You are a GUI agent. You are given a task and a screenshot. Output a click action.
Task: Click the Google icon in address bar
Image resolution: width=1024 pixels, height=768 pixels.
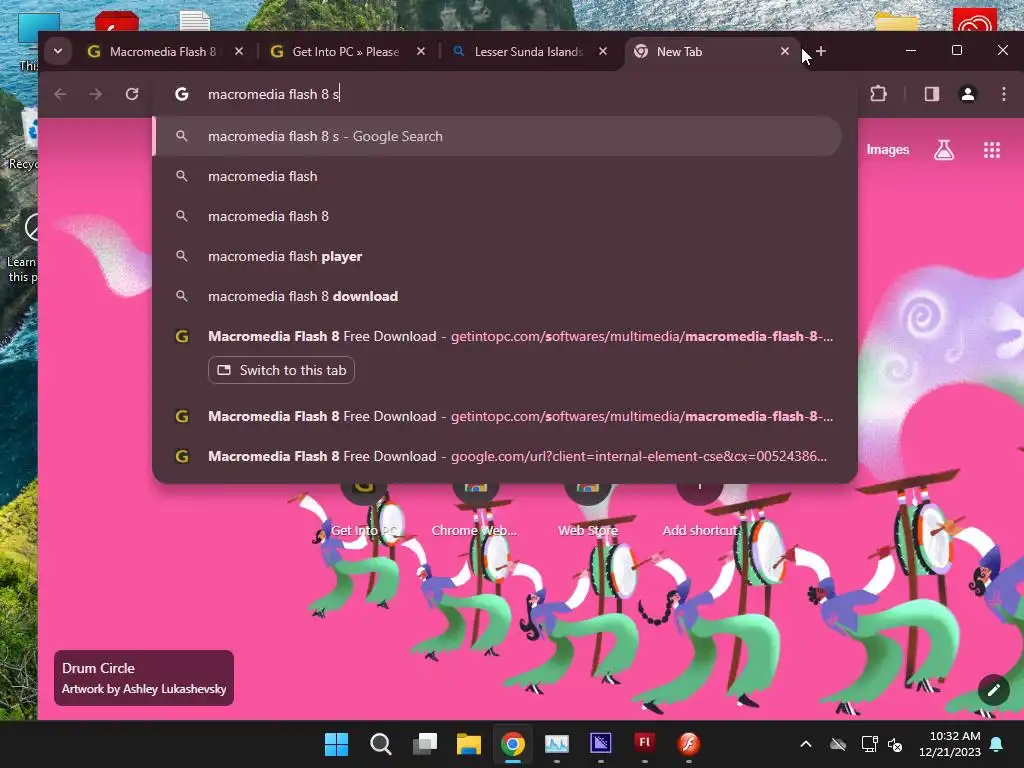[x=182, y=94]
